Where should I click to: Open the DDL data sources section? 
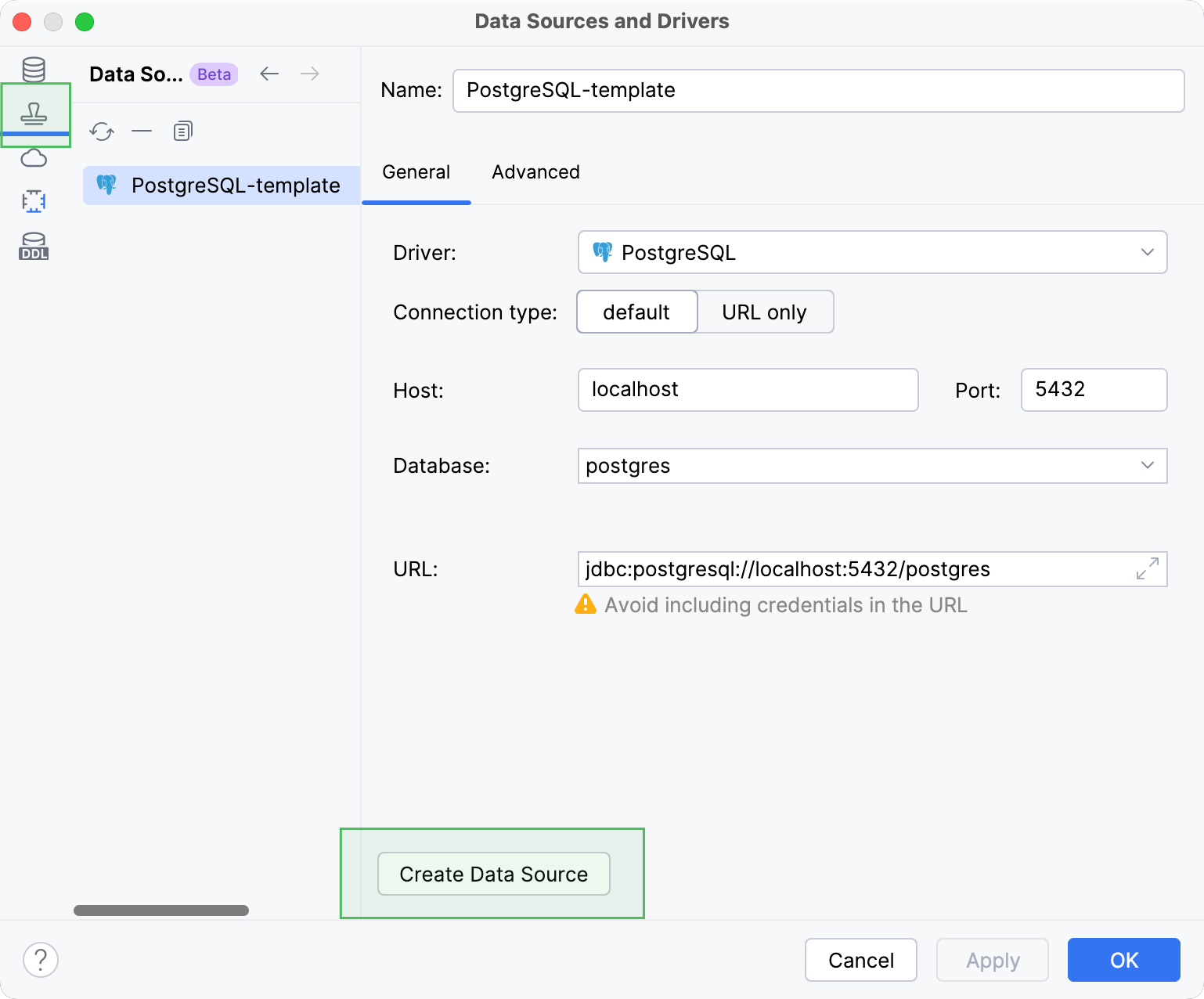tap(34, 246)
